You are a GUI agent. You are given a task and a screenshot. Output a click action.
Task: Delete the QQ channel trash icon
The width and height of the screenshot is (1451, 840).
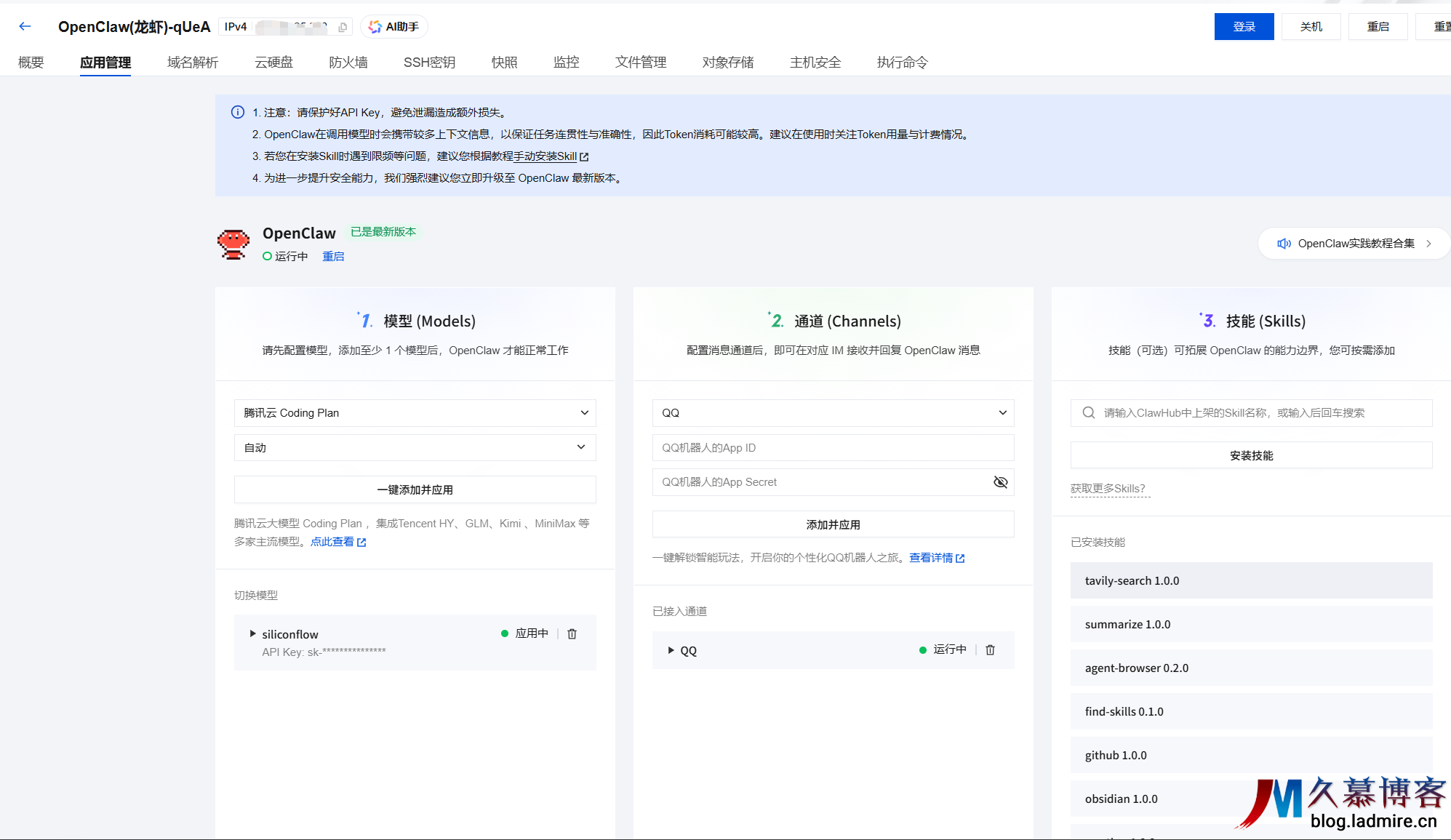[x=990, y=650]
